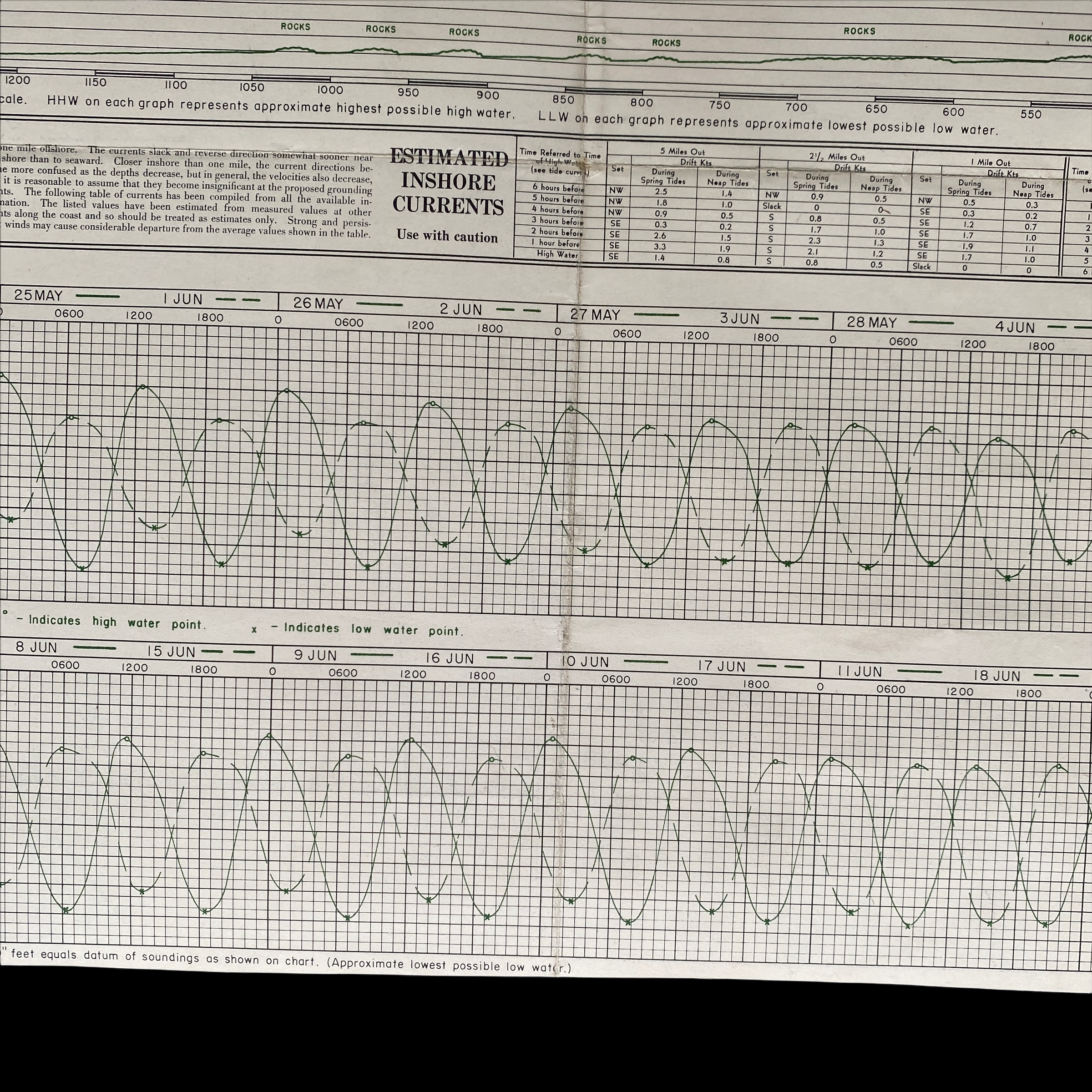Click the '5 Miles Out' table header
The width and height of the screenshot is (1092, 1092).
click(x=682, y=152)
